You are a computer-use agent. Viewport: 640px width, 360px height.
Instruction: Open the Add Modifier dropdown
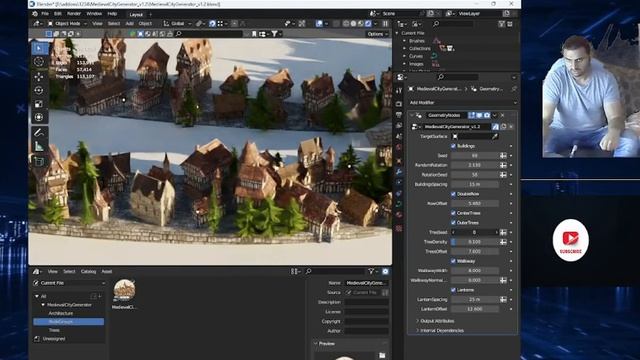tap(462, 102)
